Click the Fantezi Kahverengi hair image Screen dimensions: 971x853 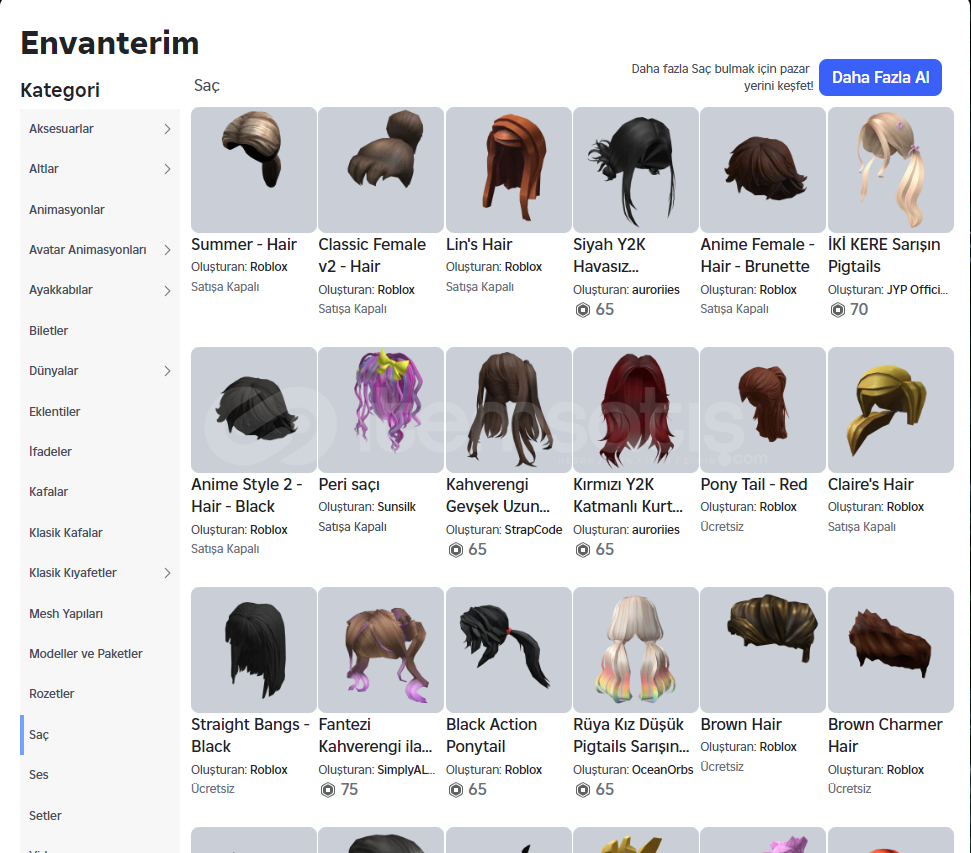point(381,650)
